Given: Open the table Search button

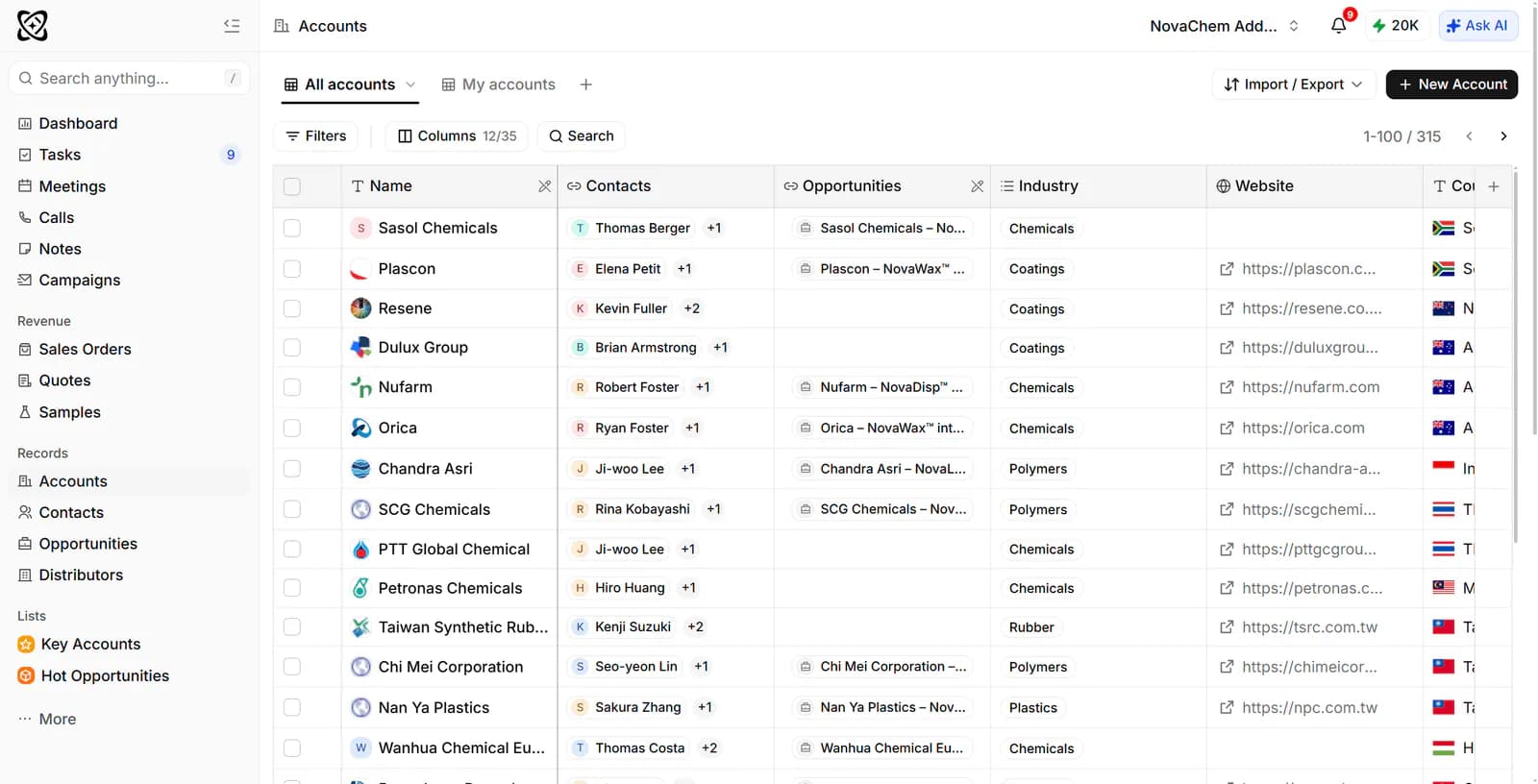Looking at the screenshot, I should pos(582,136).
